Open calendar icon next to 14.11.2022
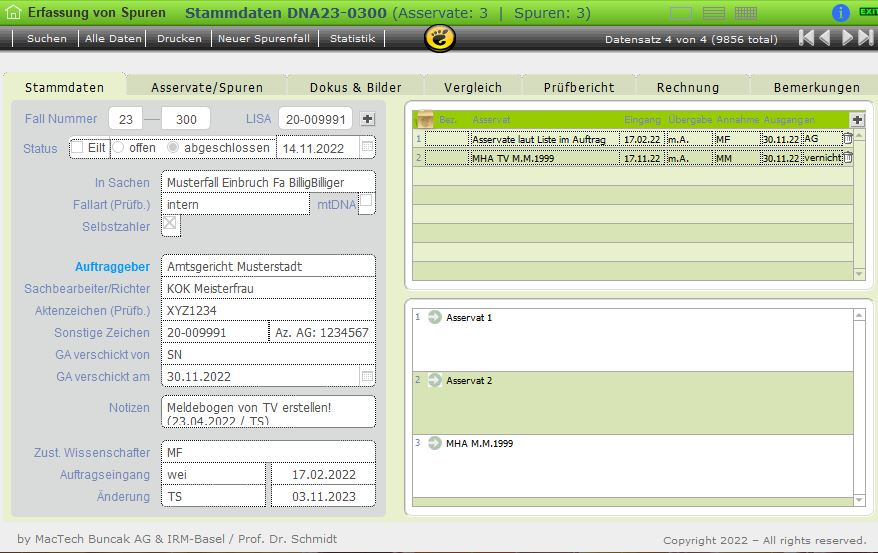 coord(367,147)
